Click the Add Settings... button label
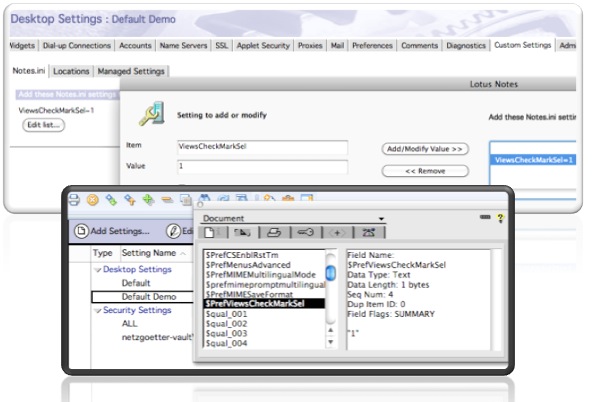This screenshot has height=402, width=594. pos(120,231)
